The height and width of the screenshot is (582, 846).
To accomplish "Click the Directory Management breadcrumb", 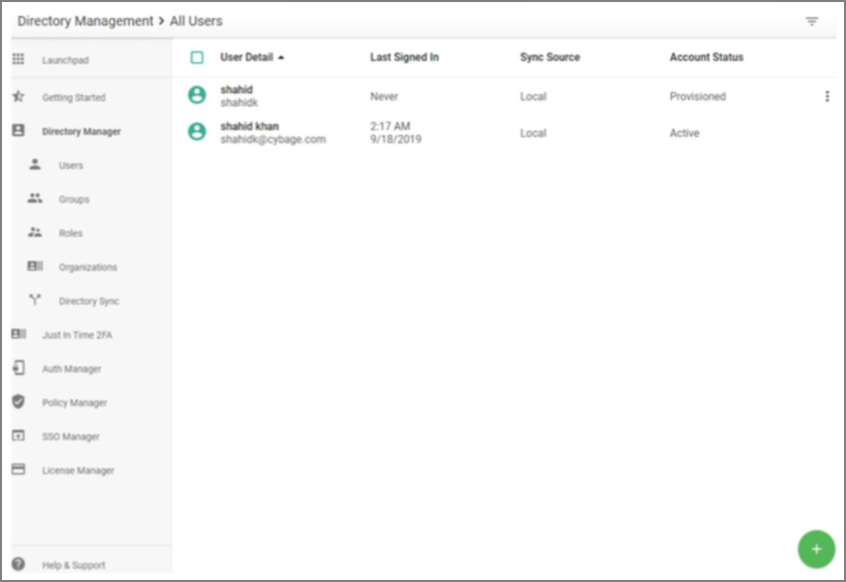I will click(85, 21).
